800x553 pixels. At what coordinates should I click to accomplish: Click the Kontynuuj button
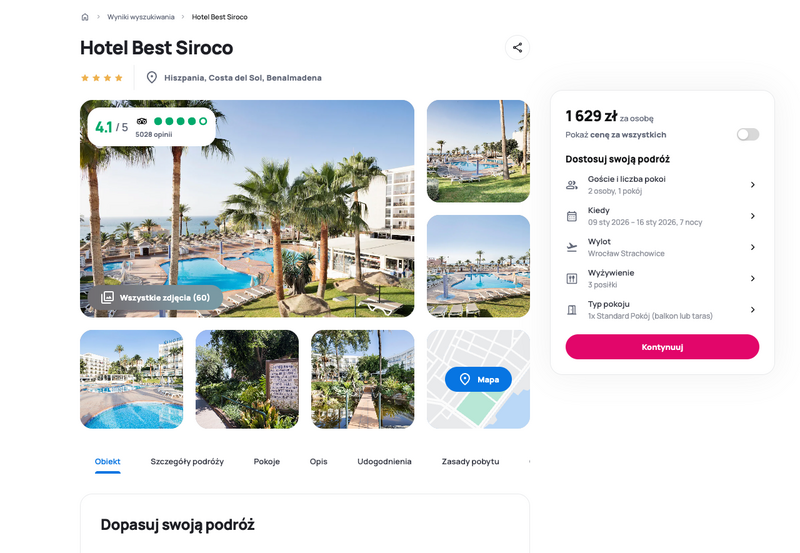pos(662,347)
